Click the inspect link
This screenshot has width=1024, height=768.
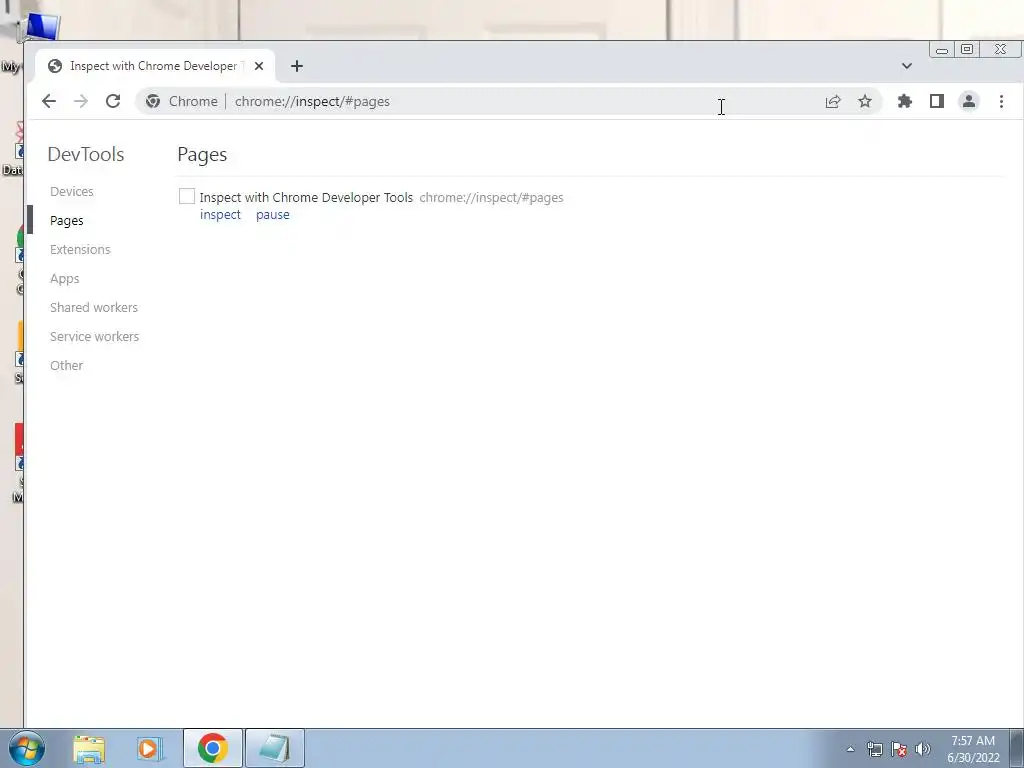click(x=220, y=215)
